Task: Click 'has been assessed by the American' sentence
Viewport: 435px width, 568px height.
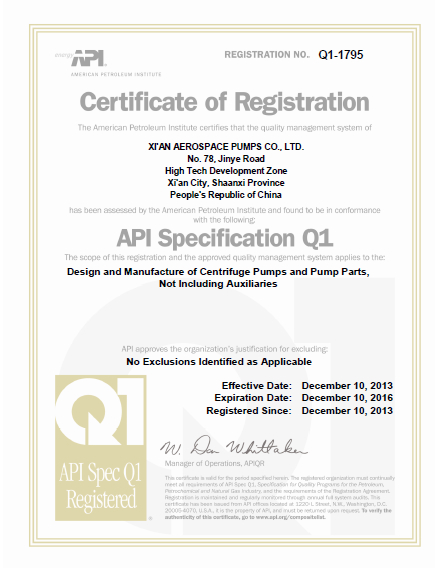Action: pyautogui.click(x=225, y=210)
